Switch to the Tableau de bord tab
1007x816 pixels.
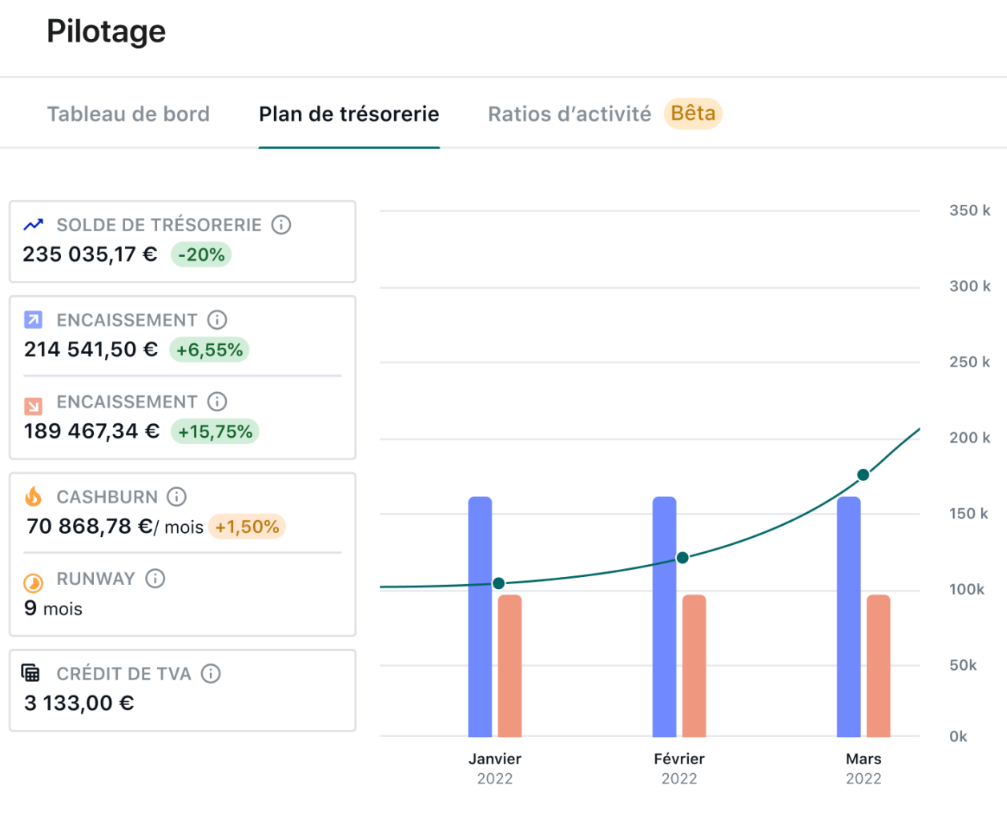(x=128, y=114)
